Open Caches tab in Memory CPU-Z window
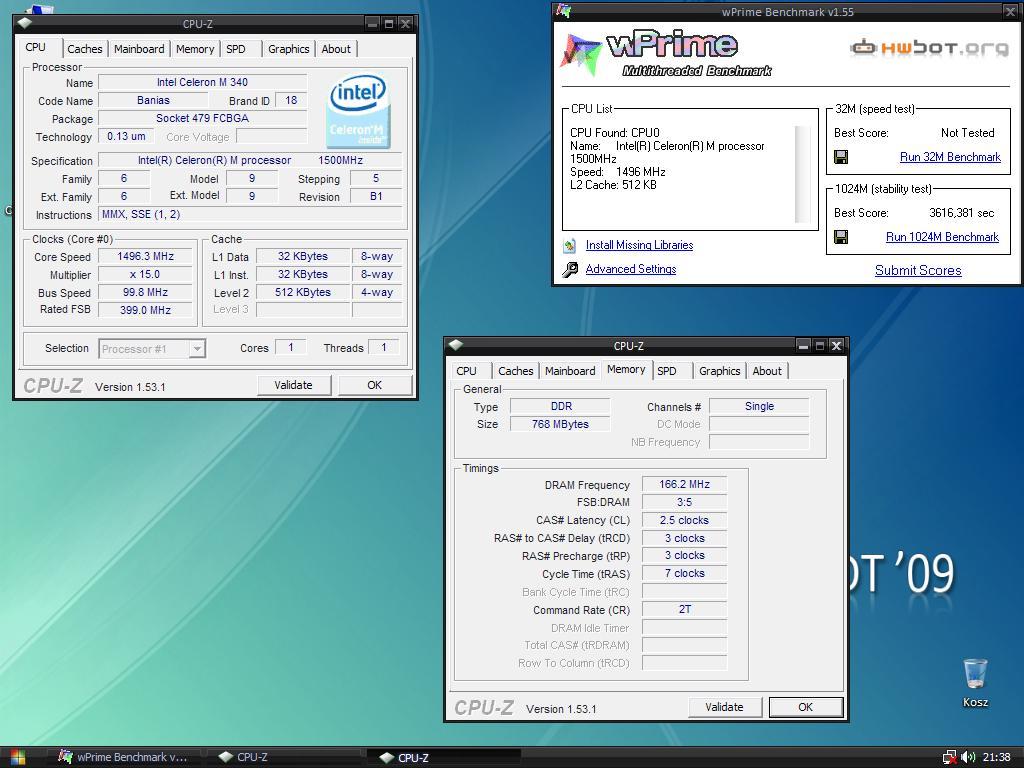 tap(516, 371)
